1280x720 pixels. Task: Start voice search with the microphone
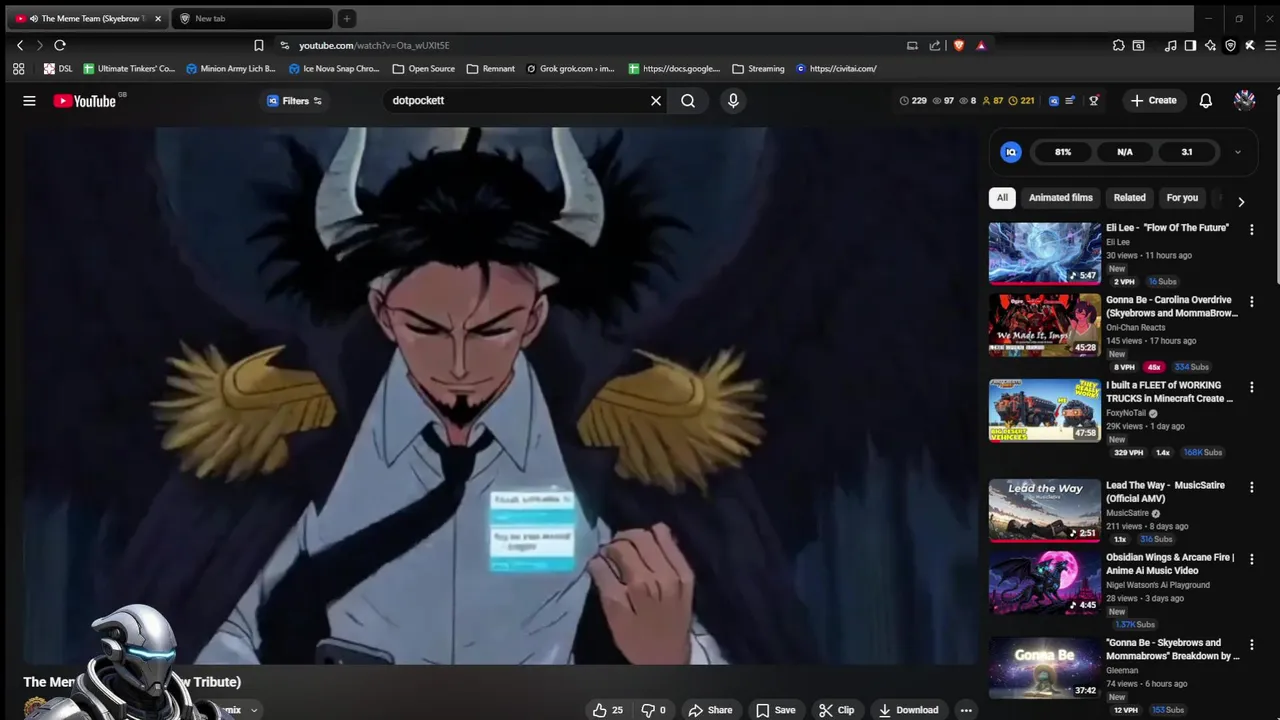(733, 100)
